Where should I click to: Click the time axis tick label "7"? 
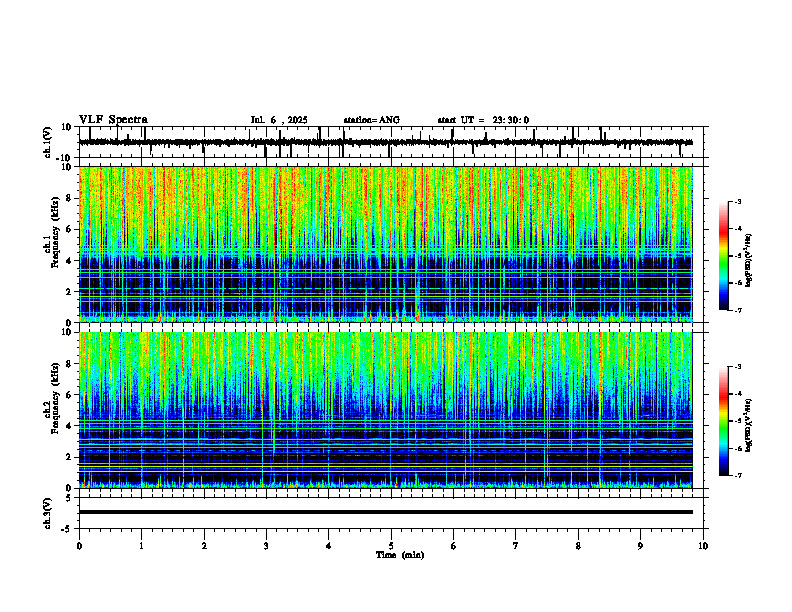coord(516,546)
